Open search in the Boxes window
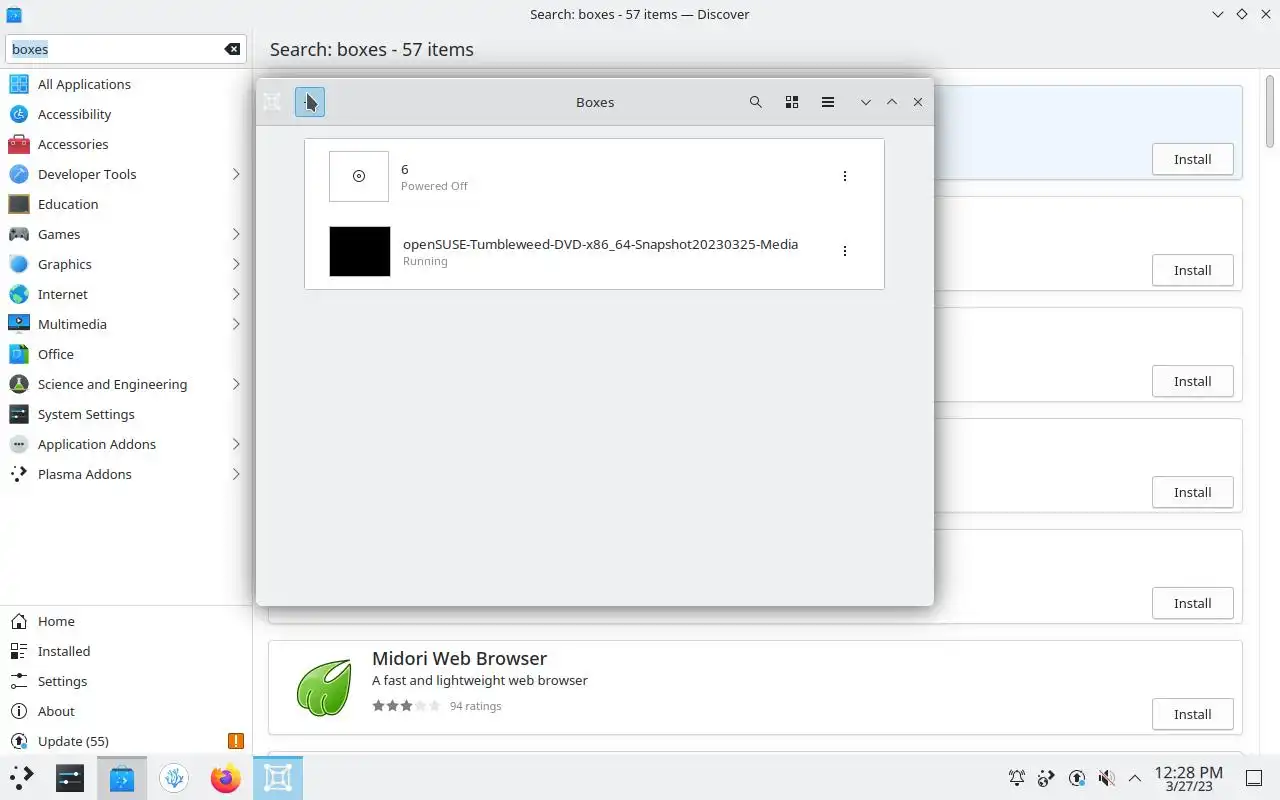This screenshot has width=1280, height=800. coord(756,102)
